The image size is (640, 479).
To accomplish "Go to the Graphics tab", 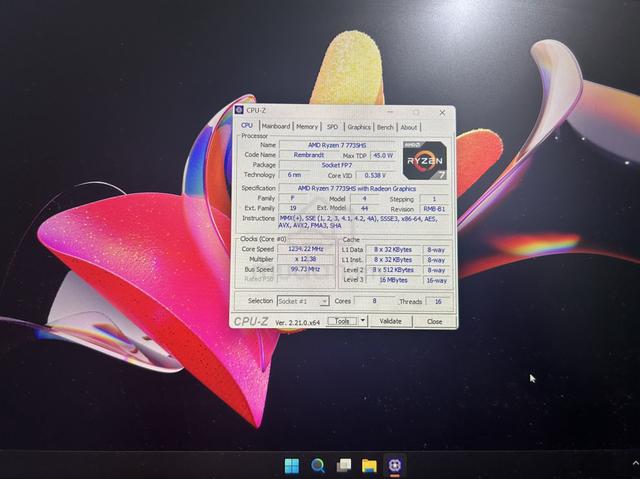I will click(359, 127).
